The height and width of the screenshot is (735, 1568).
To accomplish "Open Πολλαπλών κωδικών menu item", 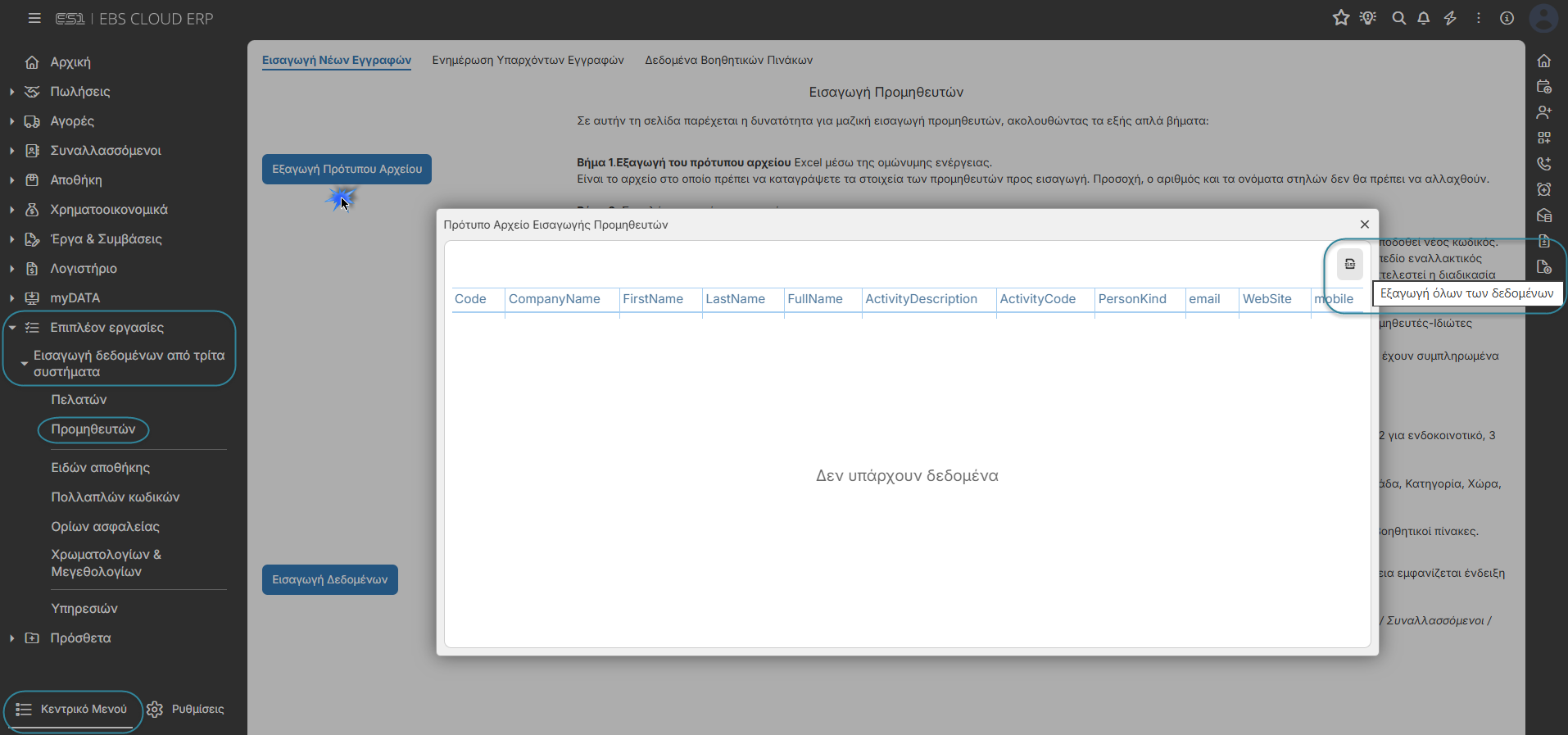I will click(x=116, y=497).
